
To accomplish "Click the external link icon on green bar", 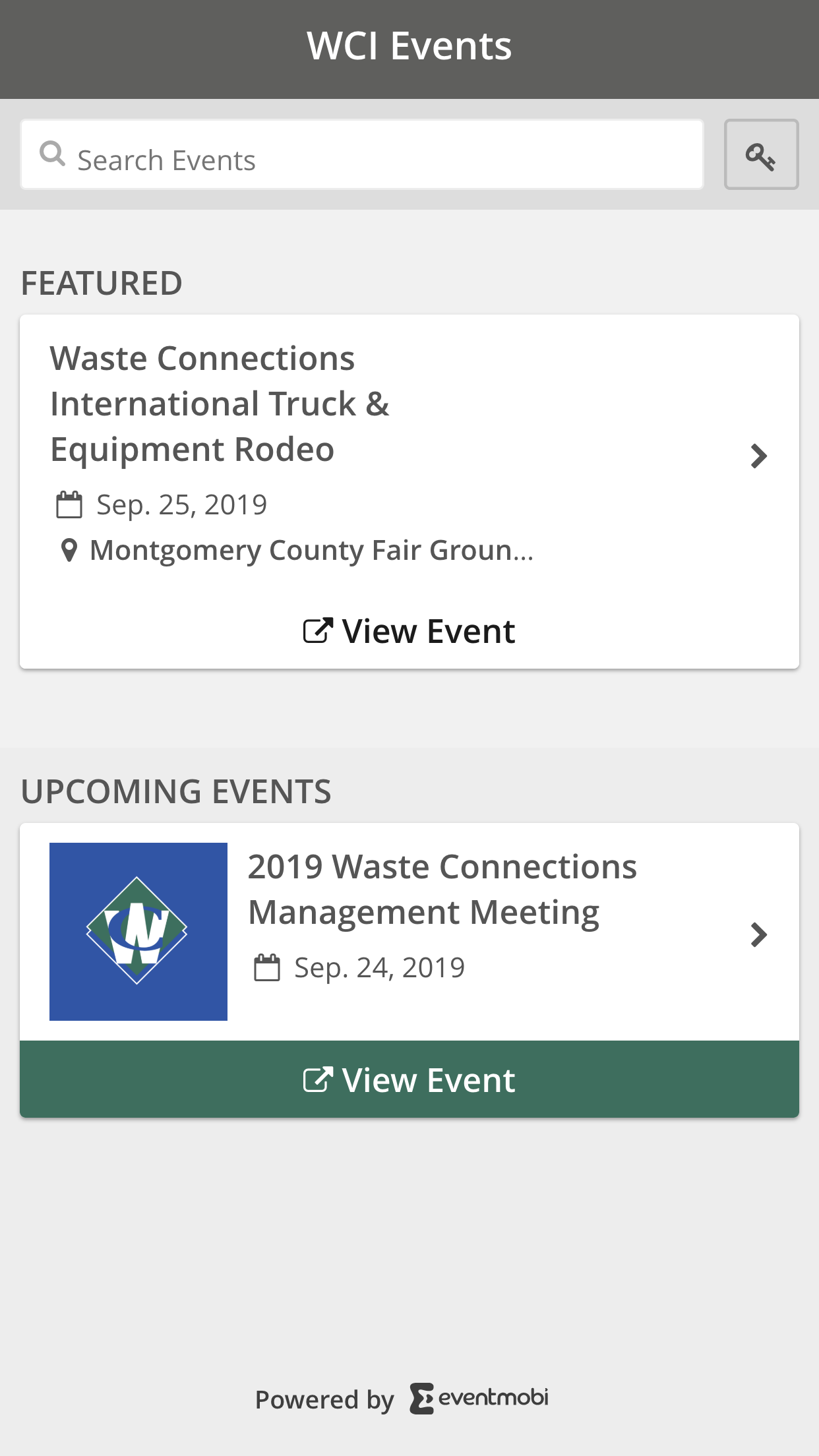I will 317,1080.
